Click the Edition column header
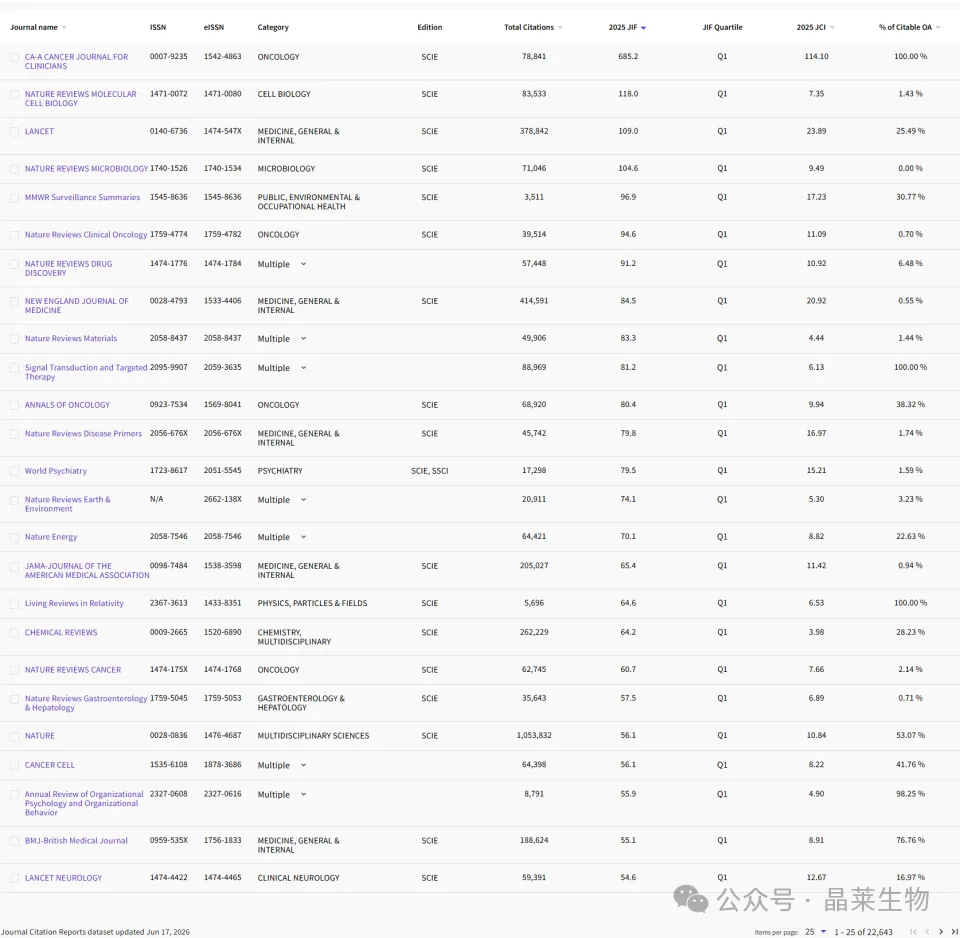Screen dimensions: 960x938 (430, 28)
